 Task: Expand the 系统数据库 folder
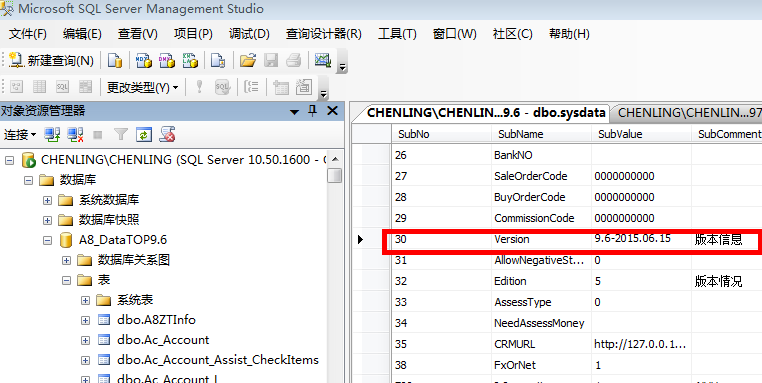pyautogui.click(x=47, y=200)
